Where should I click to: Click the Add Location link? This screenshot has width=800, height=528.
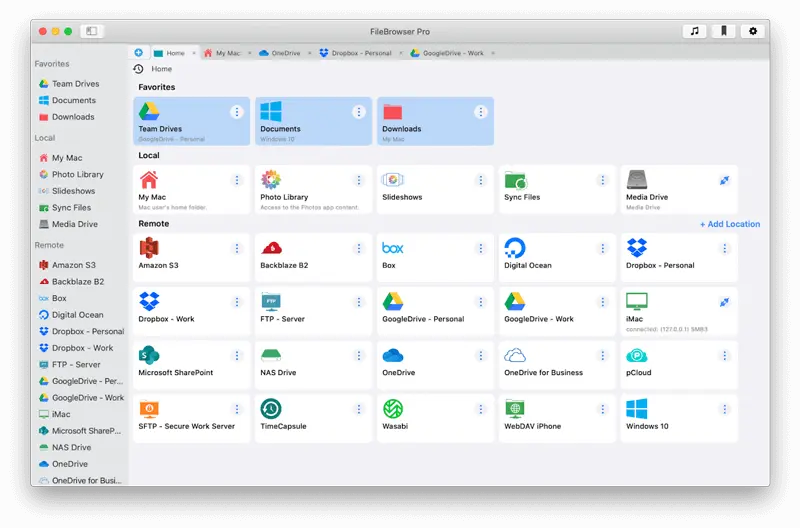click(730, 224)
